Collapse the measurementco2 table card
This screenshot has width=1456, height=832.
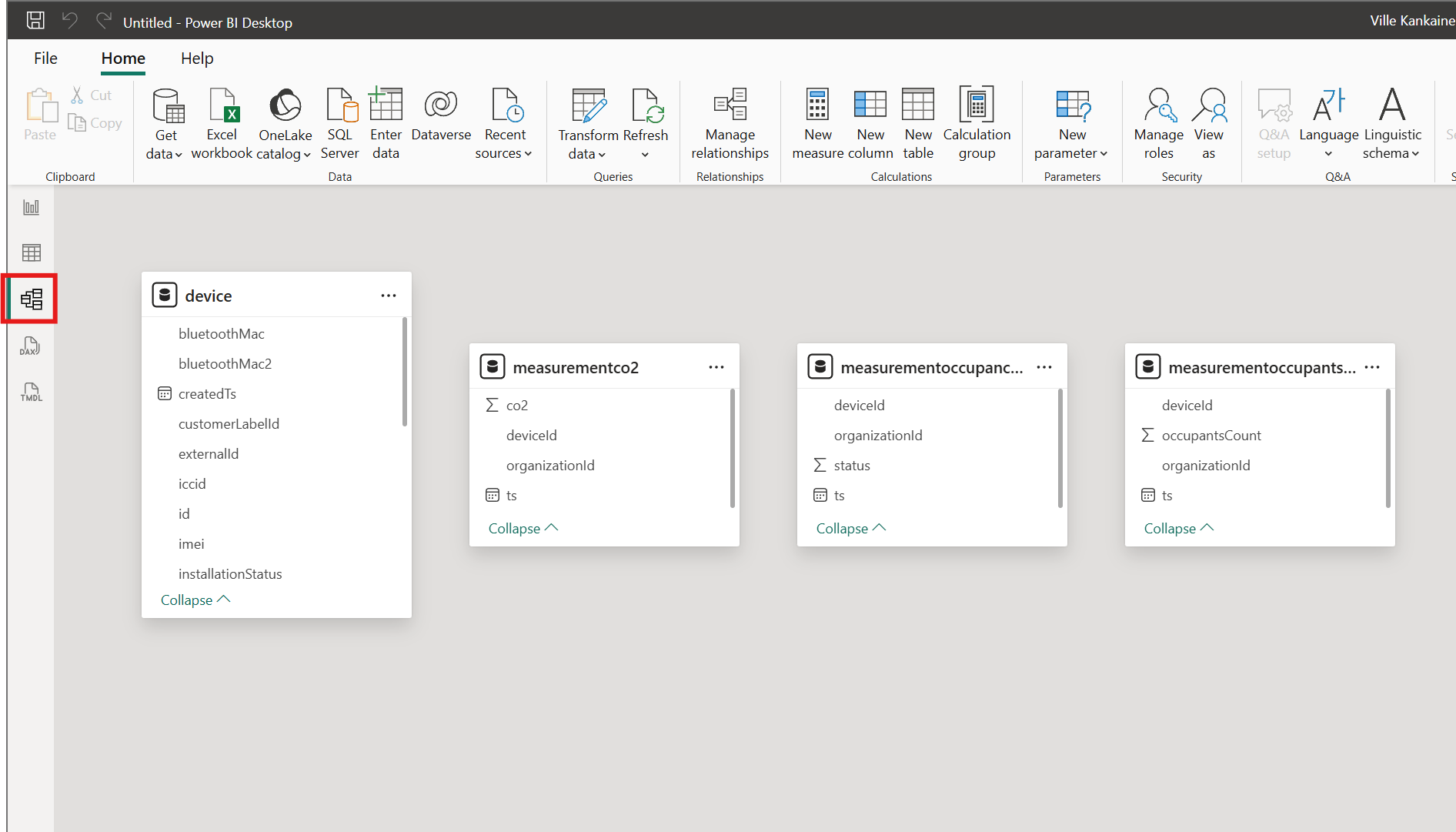pyautogui.click(x=523, y=529)
